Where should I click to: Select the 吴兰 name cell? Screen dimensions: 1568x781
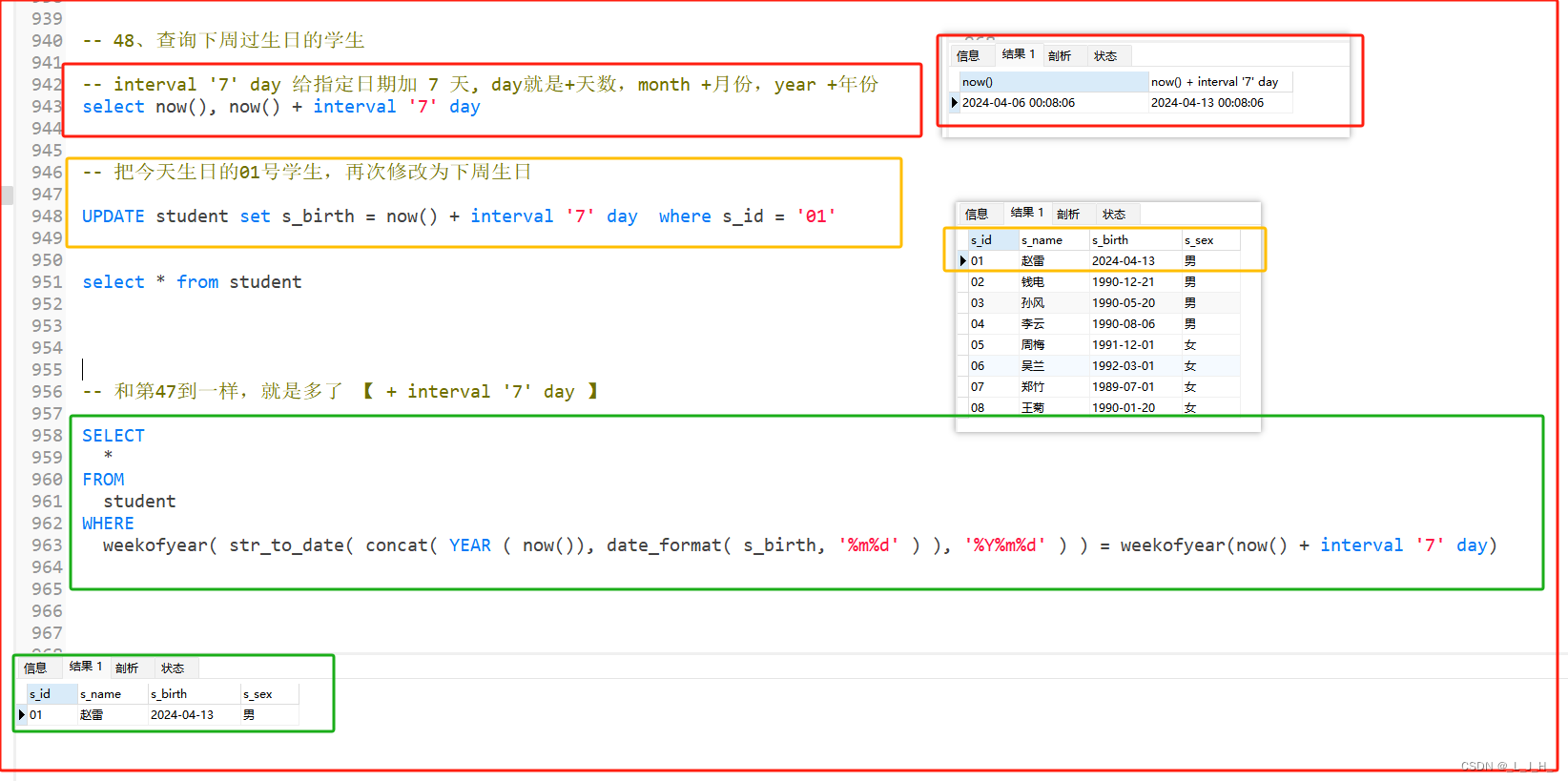(1054, 366)
